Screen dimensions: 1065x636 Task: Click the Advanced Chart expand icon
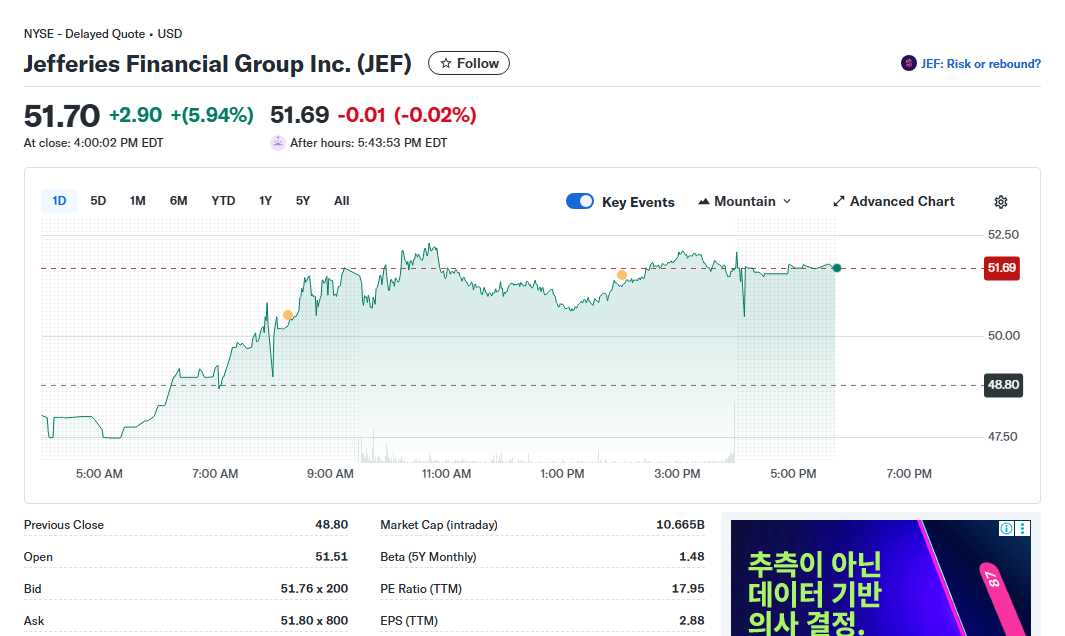pyautogui.click(x=839, y=201)
